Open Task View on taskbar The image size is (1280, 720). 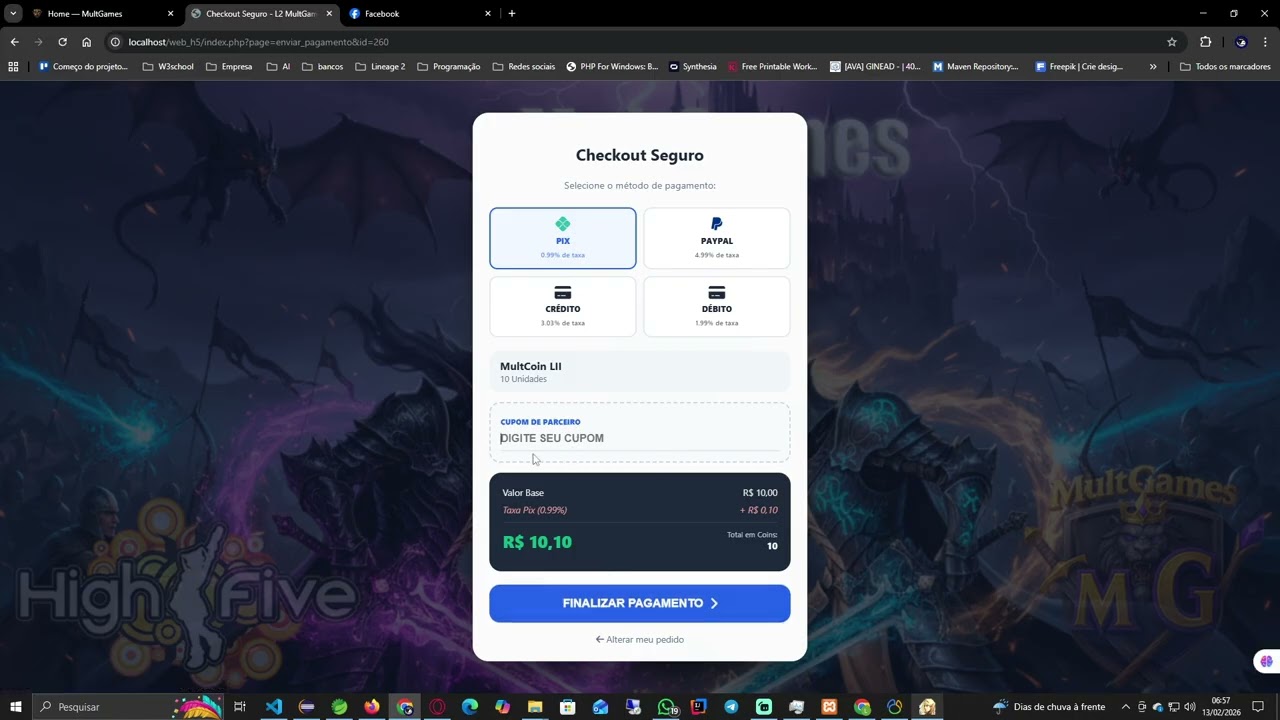point(240,707)
